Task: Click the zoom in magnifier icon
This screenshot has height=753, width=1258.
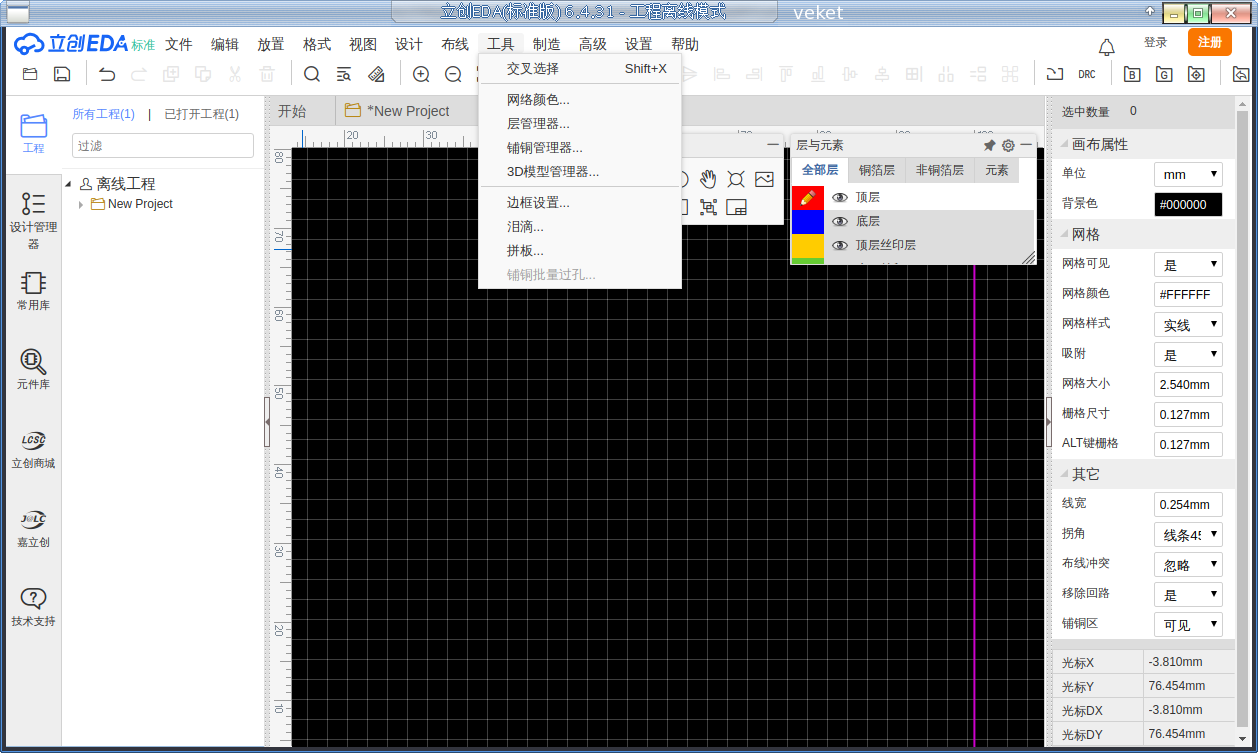Action: [x=421, y=74]
